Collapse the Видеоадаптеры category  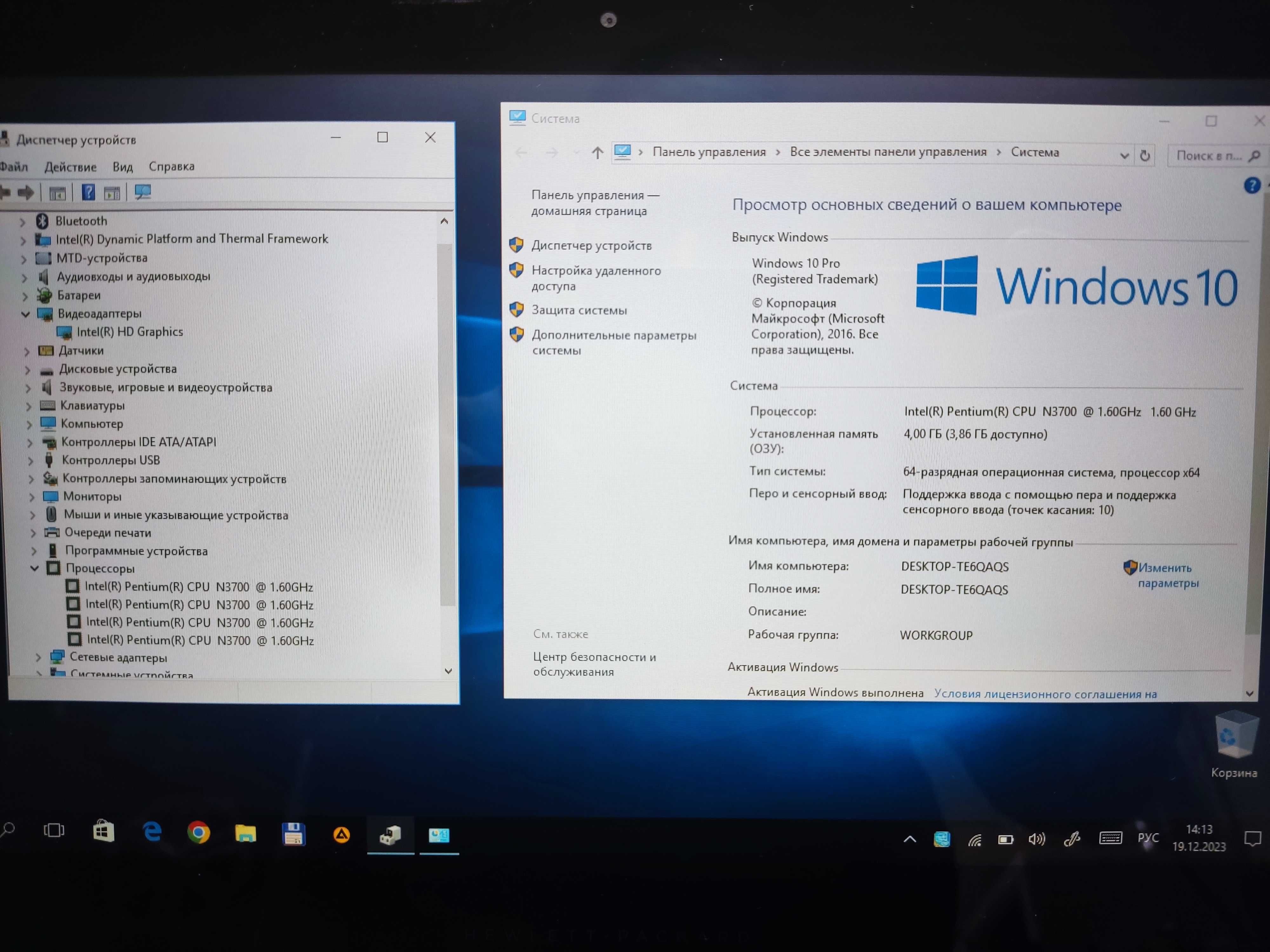(25, 314)
